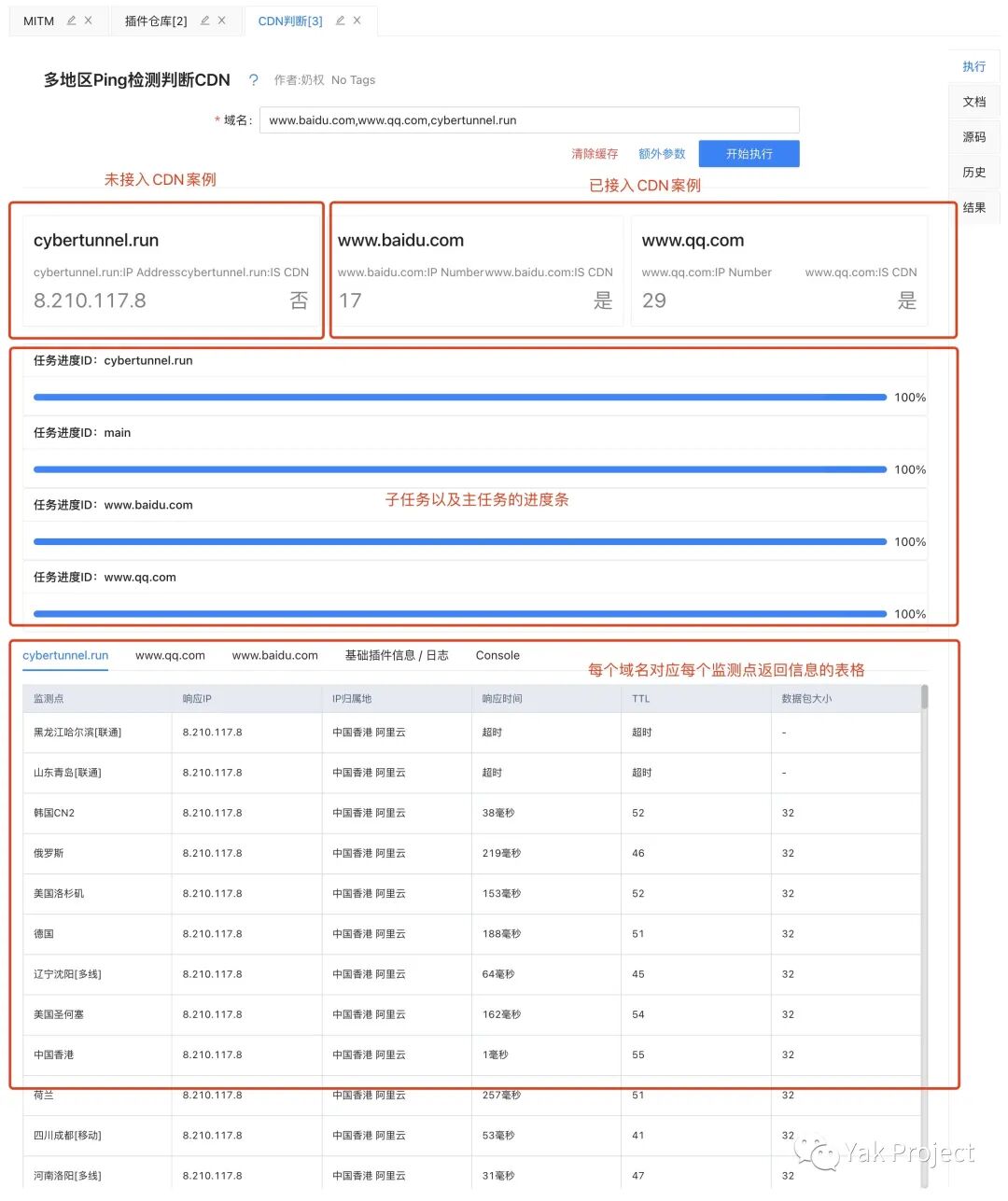Viewport: 1008px width, 1201px height.
Task: Click the www.qq.com task progress bar
Action: (459, 614)
